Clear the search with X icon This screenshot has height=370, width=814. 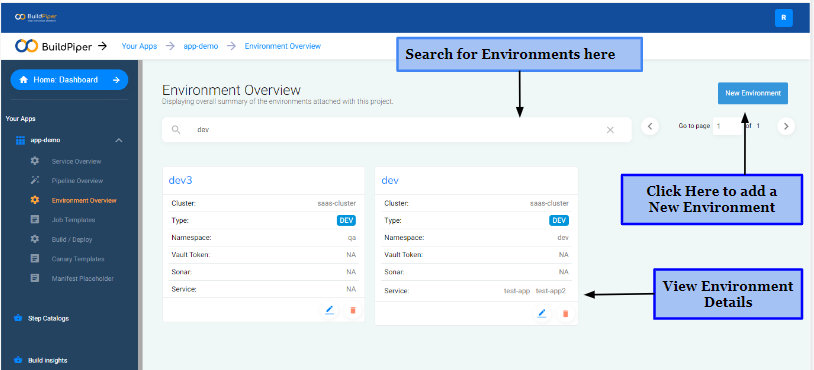click(x=610, y=130)
